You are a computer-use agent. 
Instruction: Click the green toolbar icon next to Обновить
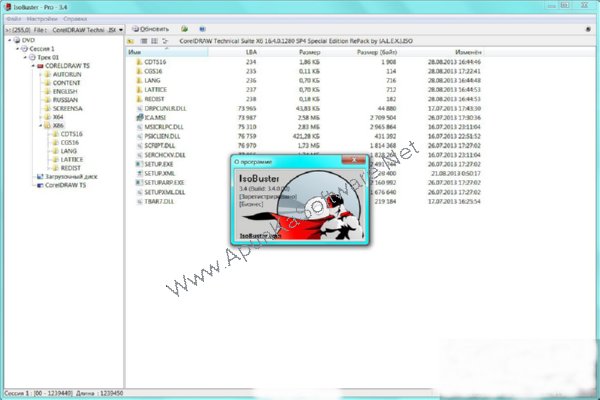pos(184,29)
